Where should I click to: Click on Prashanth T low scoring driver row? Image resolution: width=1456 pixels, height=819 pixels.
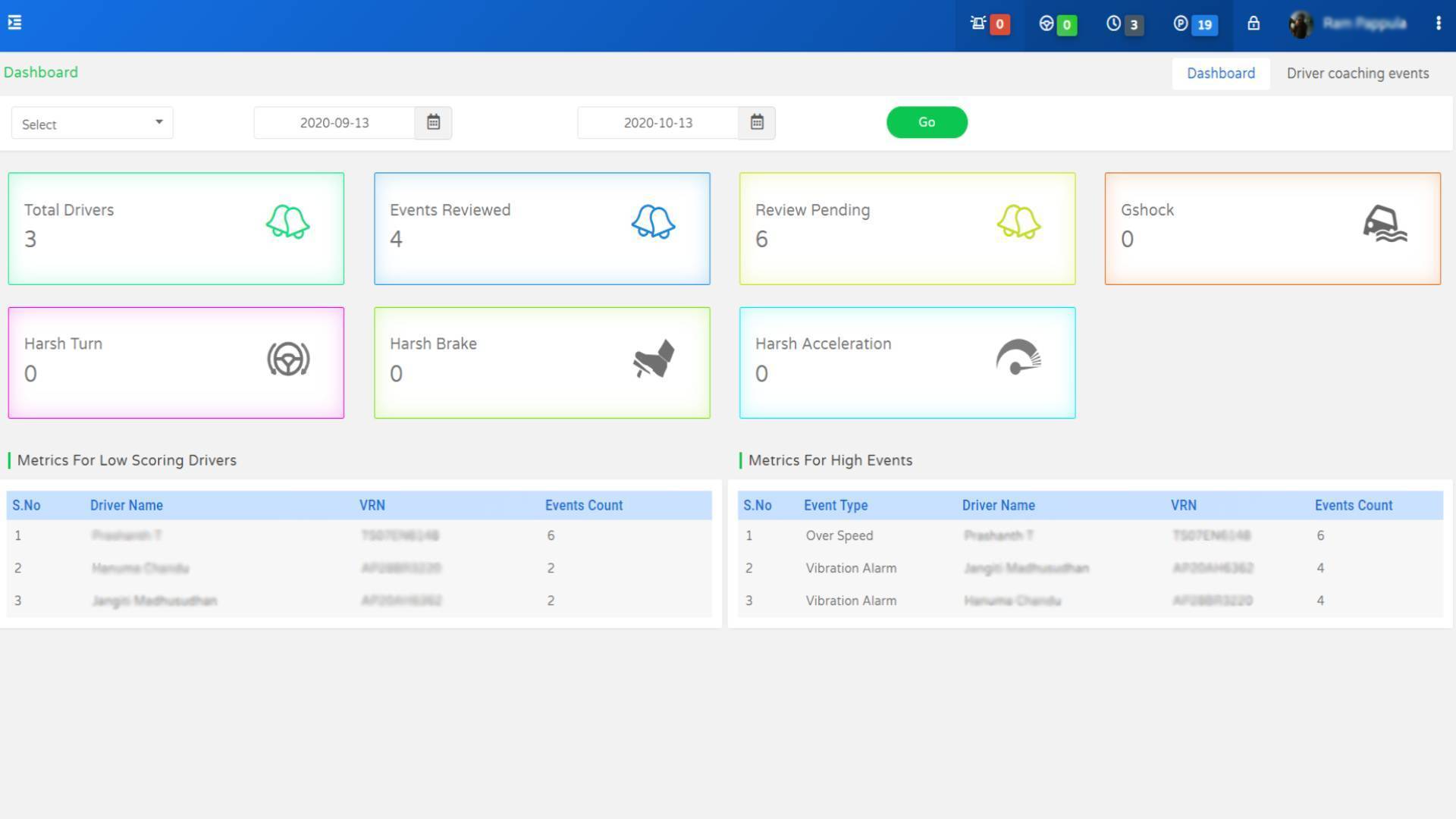(x=360, y=535)
